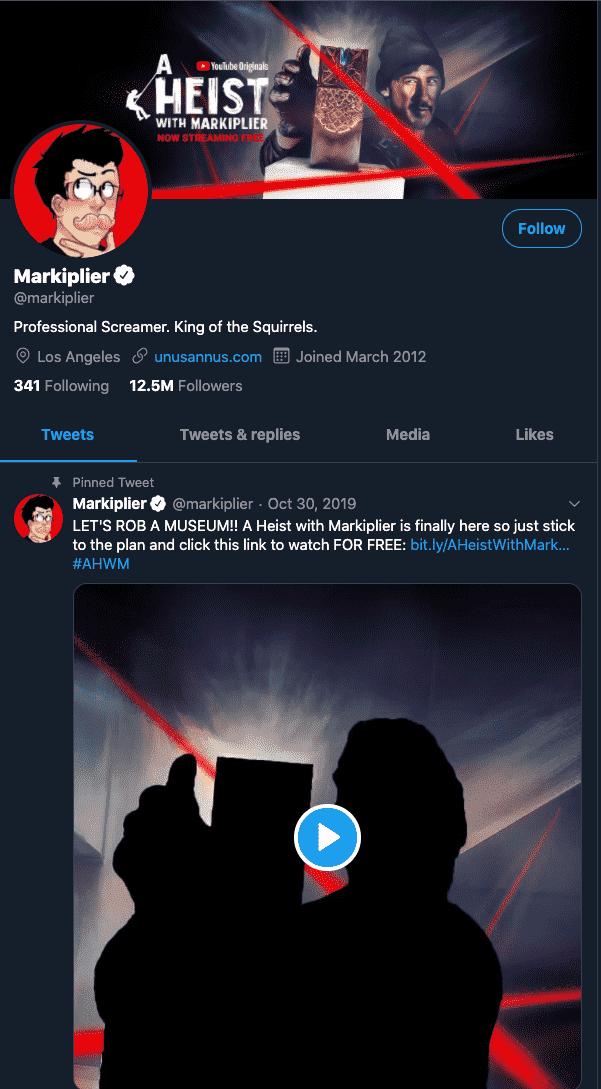Click the calendar icon next to Joined March 2012

click(281, 356)
